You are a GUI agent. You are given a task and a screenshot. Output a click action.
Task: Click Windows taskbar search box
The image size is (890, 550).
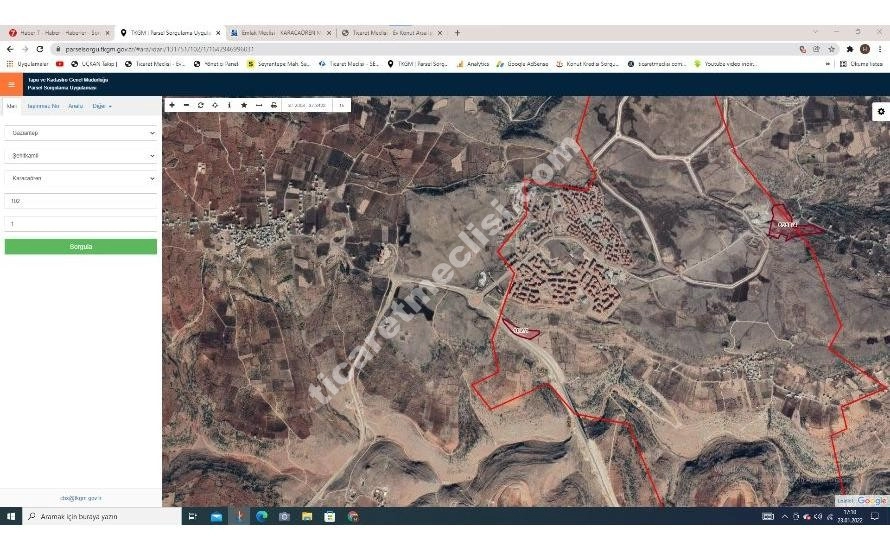click(102, 516)
